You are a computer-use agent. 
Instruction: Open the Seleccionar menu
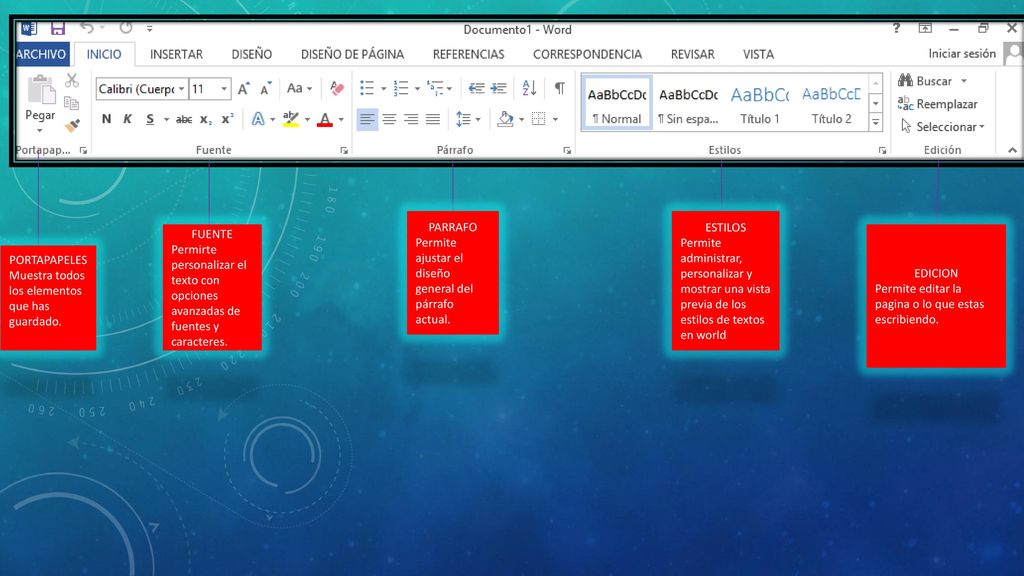(x=942, y=127)
